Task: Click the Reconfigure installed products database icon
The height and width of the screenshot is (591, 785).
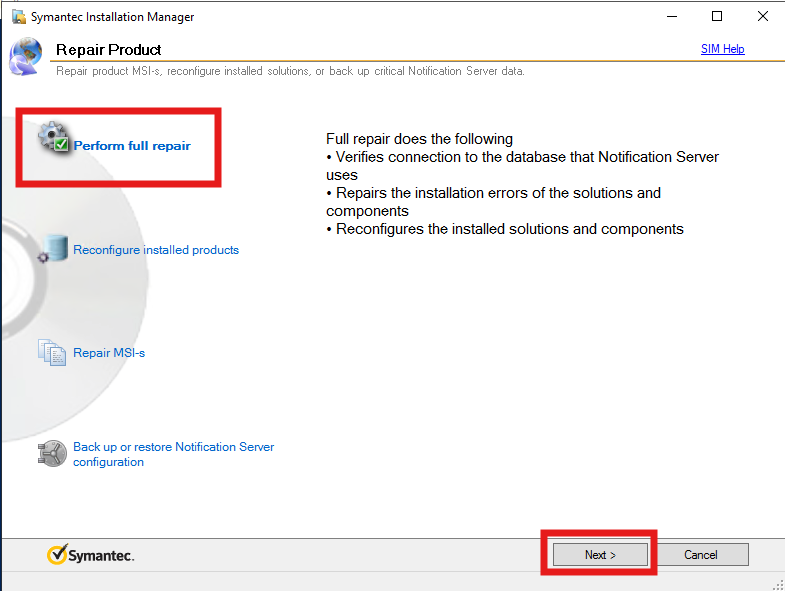Action: point(55,247)
